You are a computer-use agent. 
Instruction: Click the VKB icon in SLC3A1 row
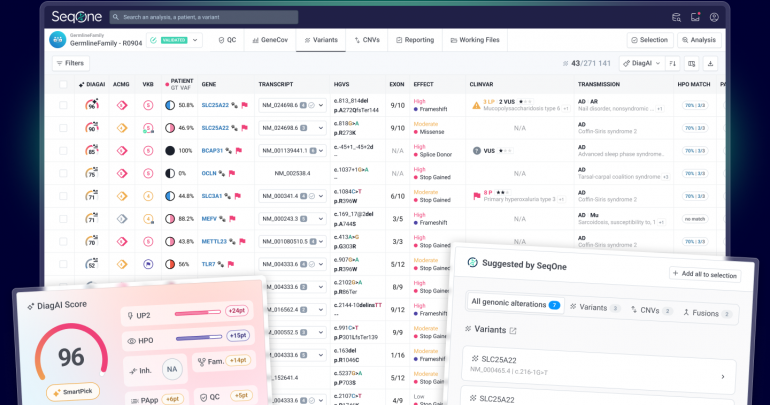(x=148, y=196)
